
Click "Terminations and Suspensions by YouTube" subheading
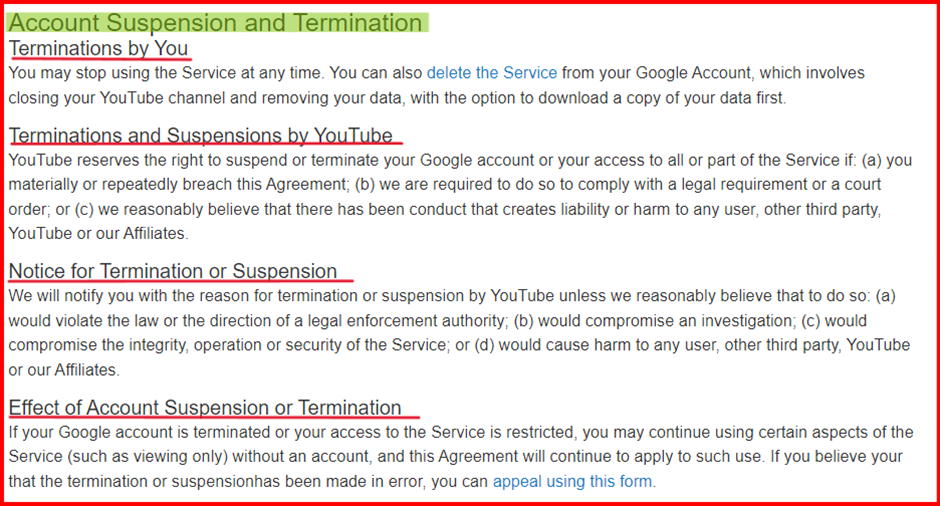click(x=201, y=136)
